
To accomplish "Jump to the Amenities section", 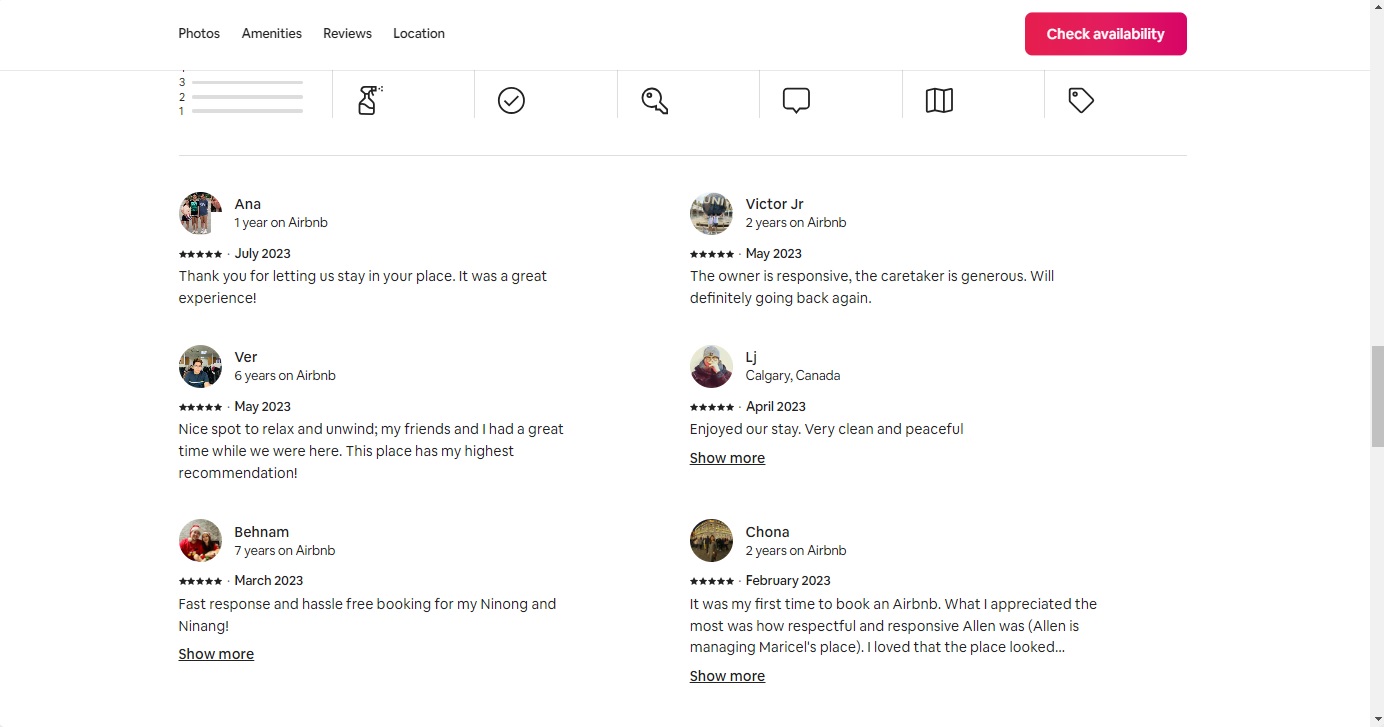I will [x=271, y=34].
